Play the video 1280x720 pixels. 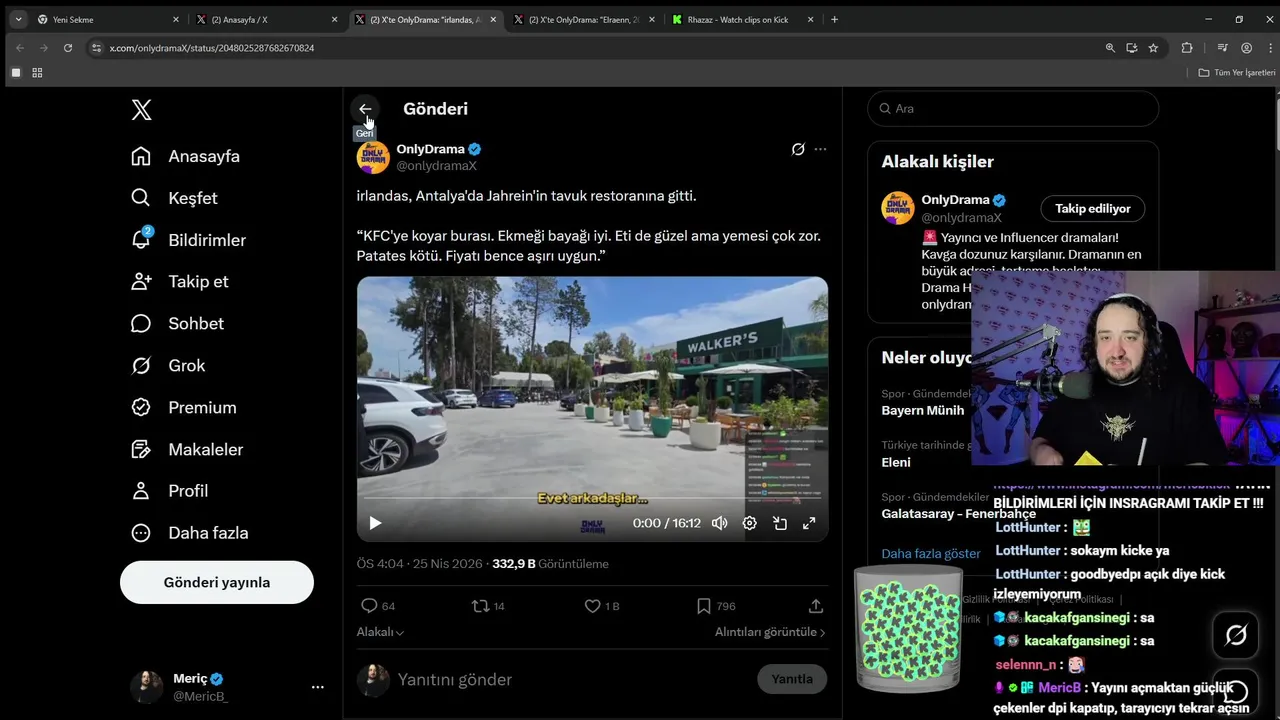[375, 523]
